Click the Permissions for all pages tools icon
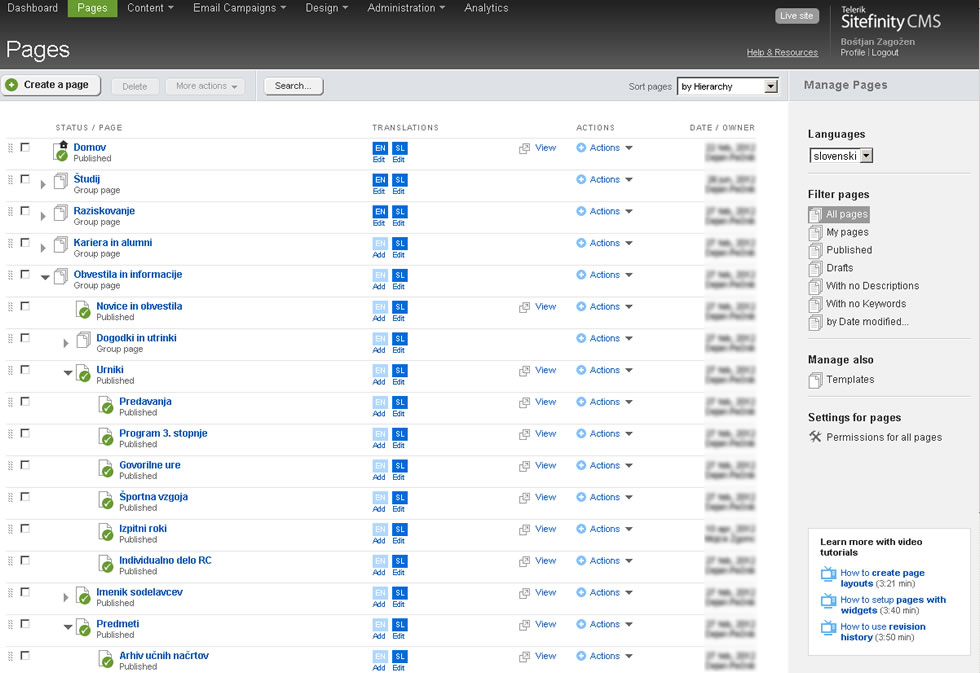The image size is (980, 673). [x=815, y=437]
